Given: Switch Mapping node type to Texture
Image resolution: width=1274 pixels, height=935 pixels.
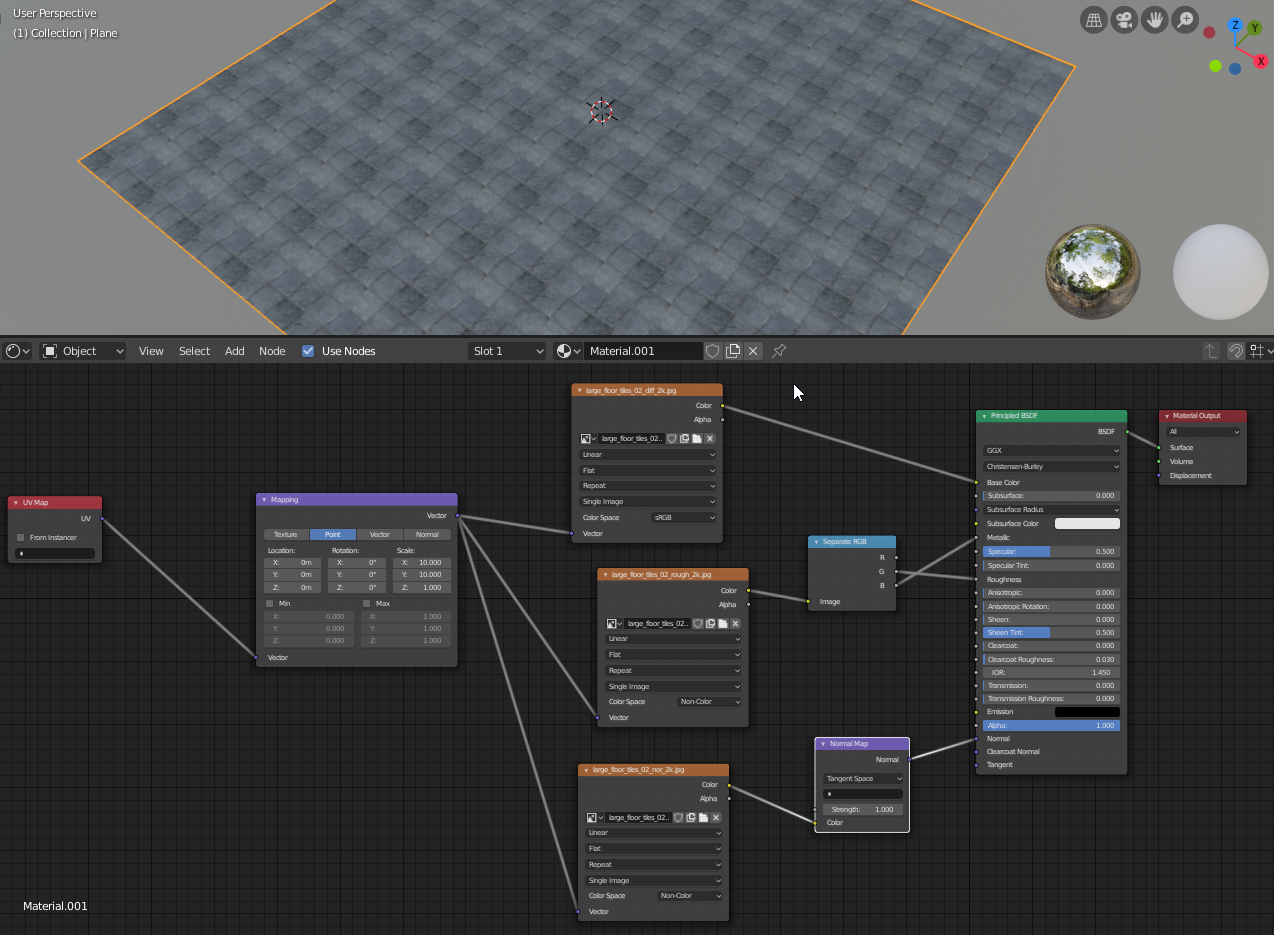Looking at the screenshot, I should (x=286, y=534).
